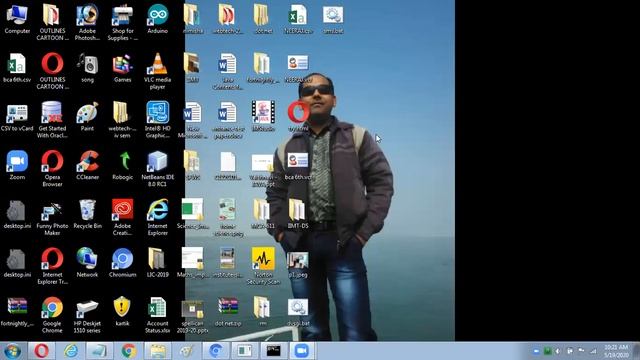Open Get Started With Oracle shortcut
Viewport: 640px width, 360px height.
pos(52,120)
